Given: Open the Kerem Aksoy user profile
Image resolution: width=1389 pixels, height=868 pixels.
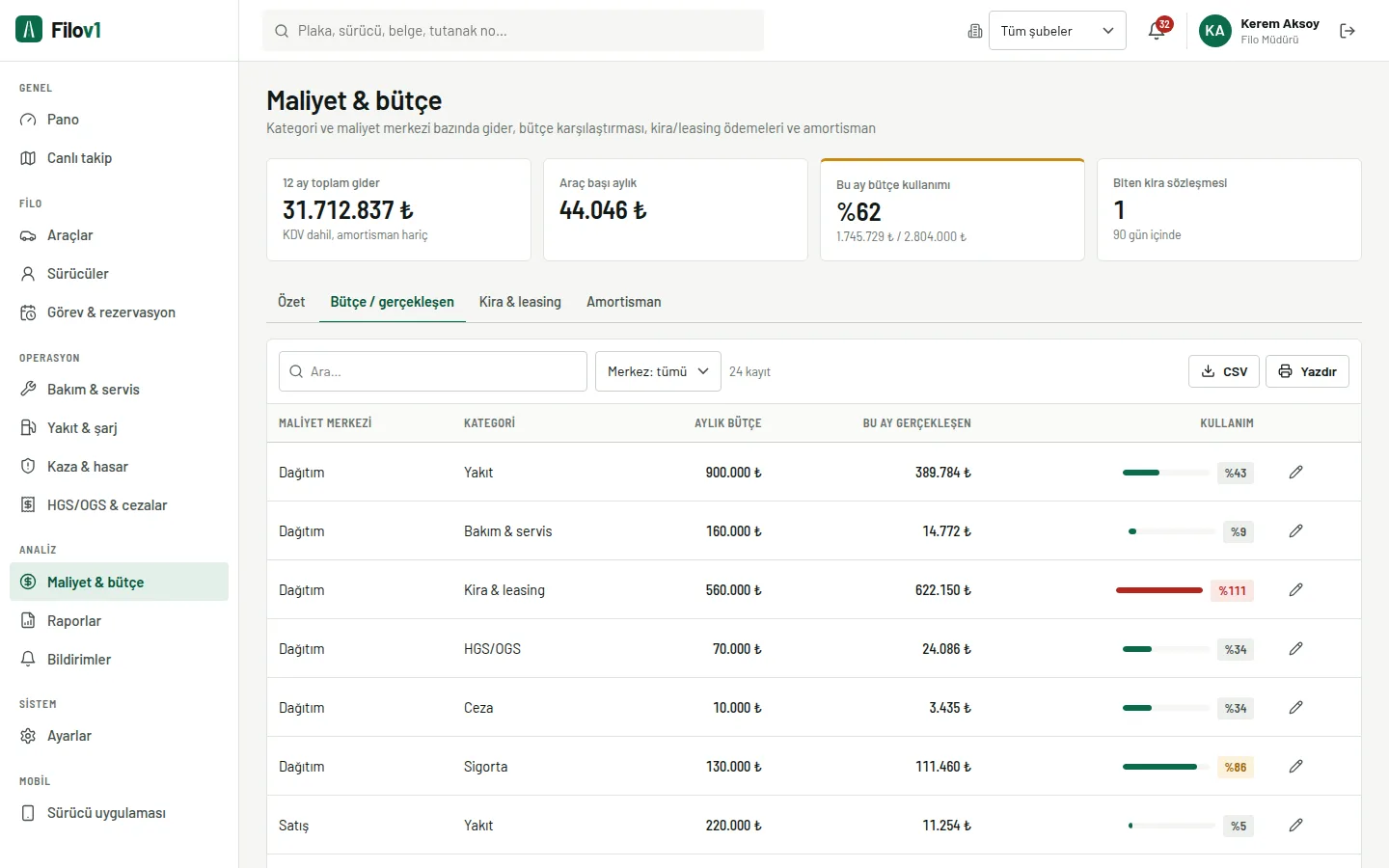Looking at the screenshot, I should tap(1260, 31).
